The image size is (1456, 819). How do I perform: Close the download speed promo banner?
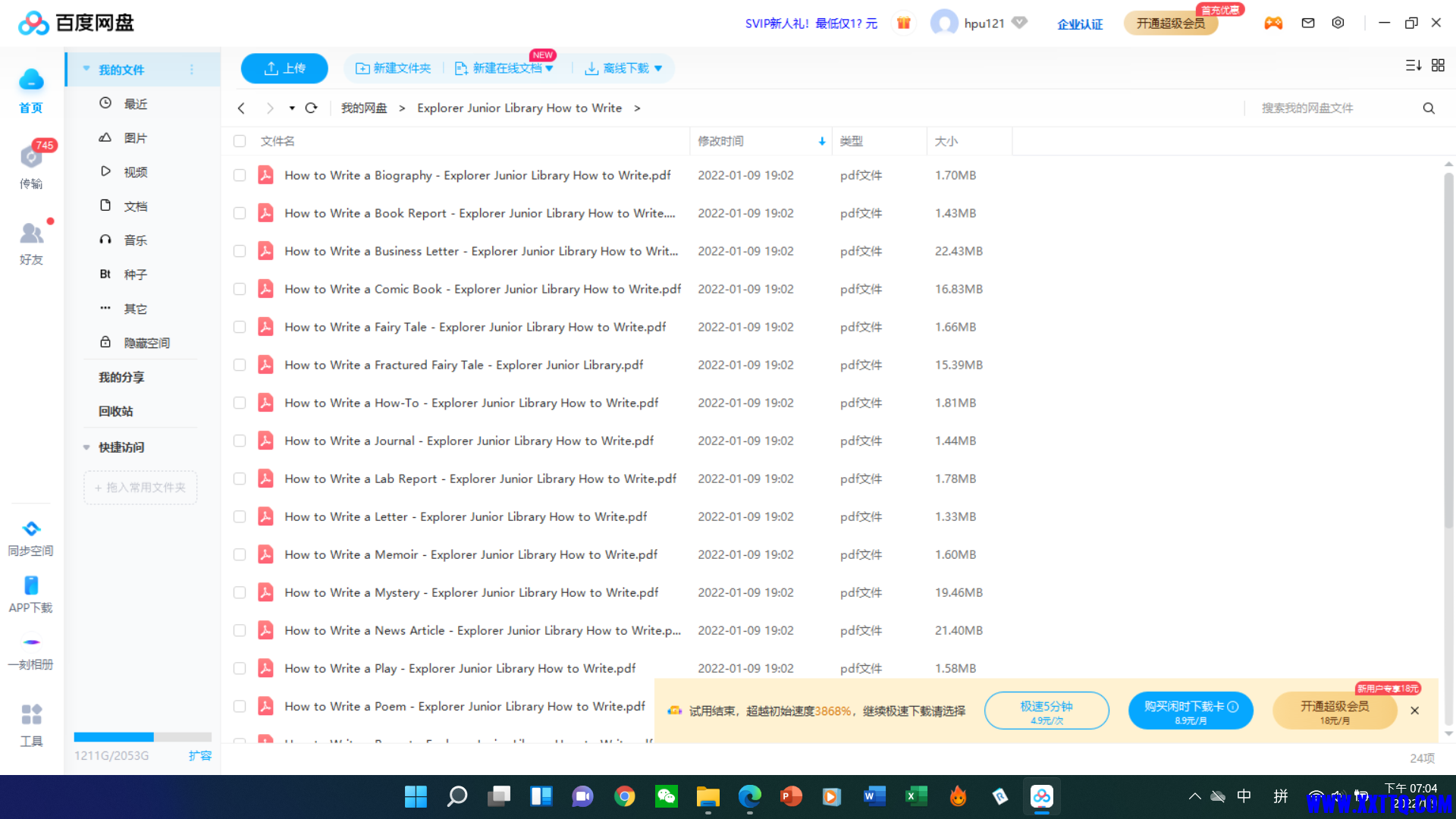[x=1414, y=711]
